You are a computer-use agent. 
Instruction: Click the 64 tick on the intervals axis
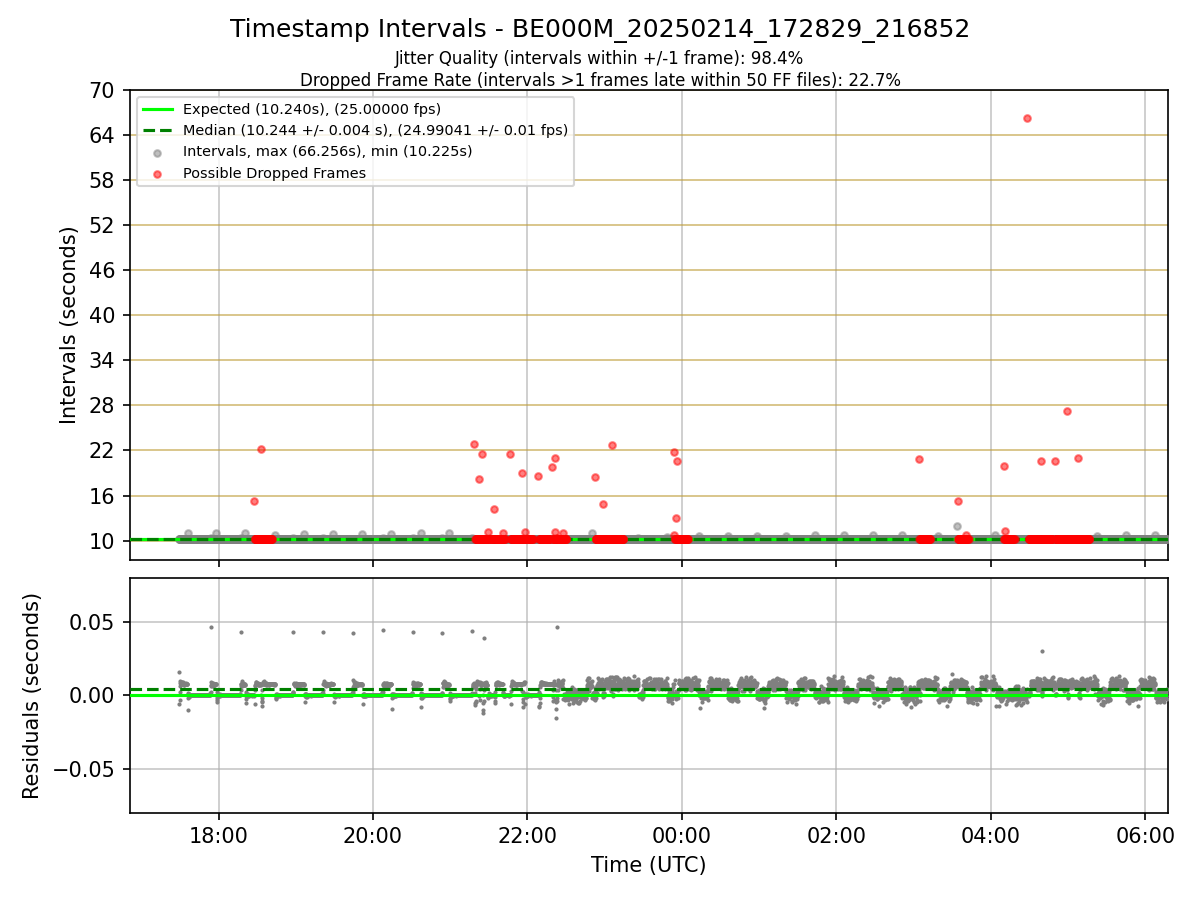click(104, 135)
